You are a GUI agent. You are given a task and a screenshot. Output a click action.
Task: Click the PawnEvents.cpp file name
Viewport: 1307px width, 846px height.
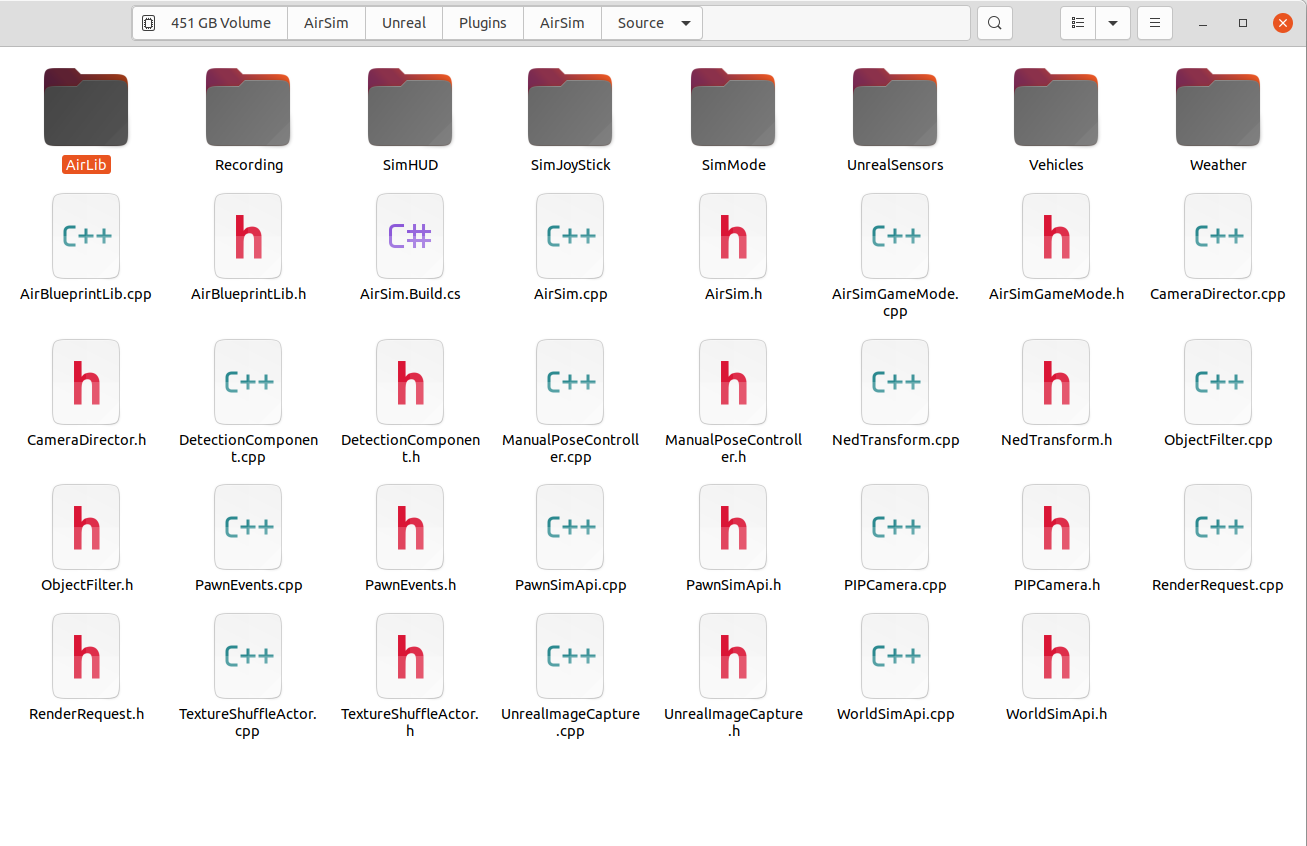[x=248, y=585]
